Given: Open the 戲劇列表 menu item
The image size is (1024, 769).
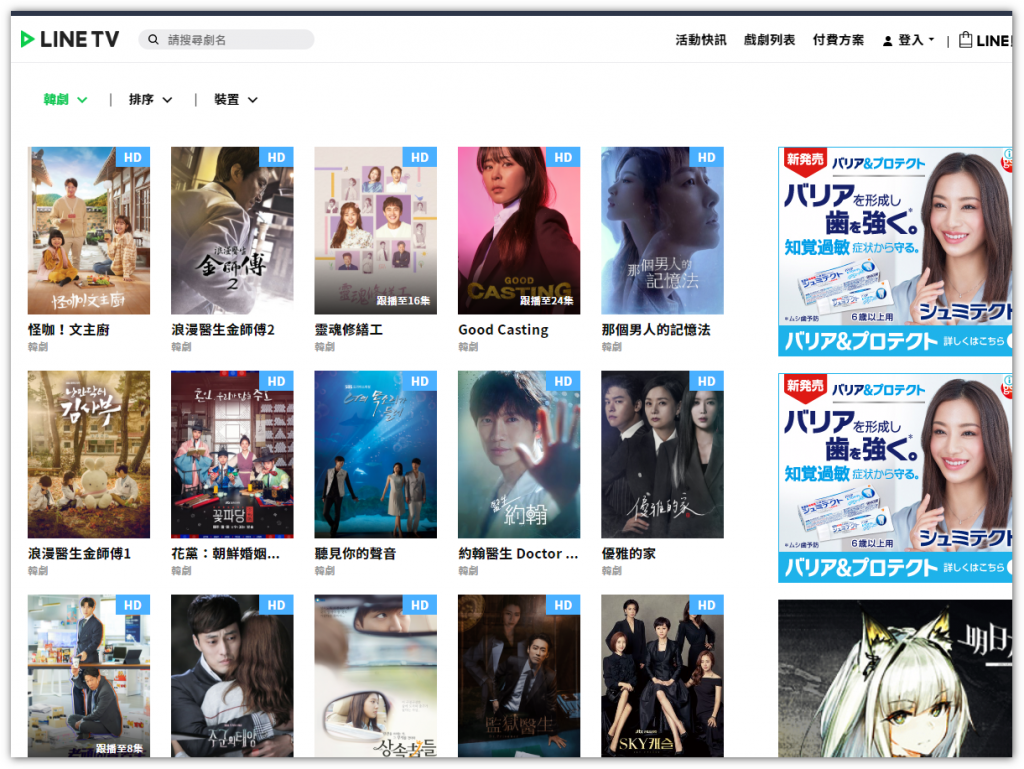Looking at the screenshot, I should coord(769,40).
